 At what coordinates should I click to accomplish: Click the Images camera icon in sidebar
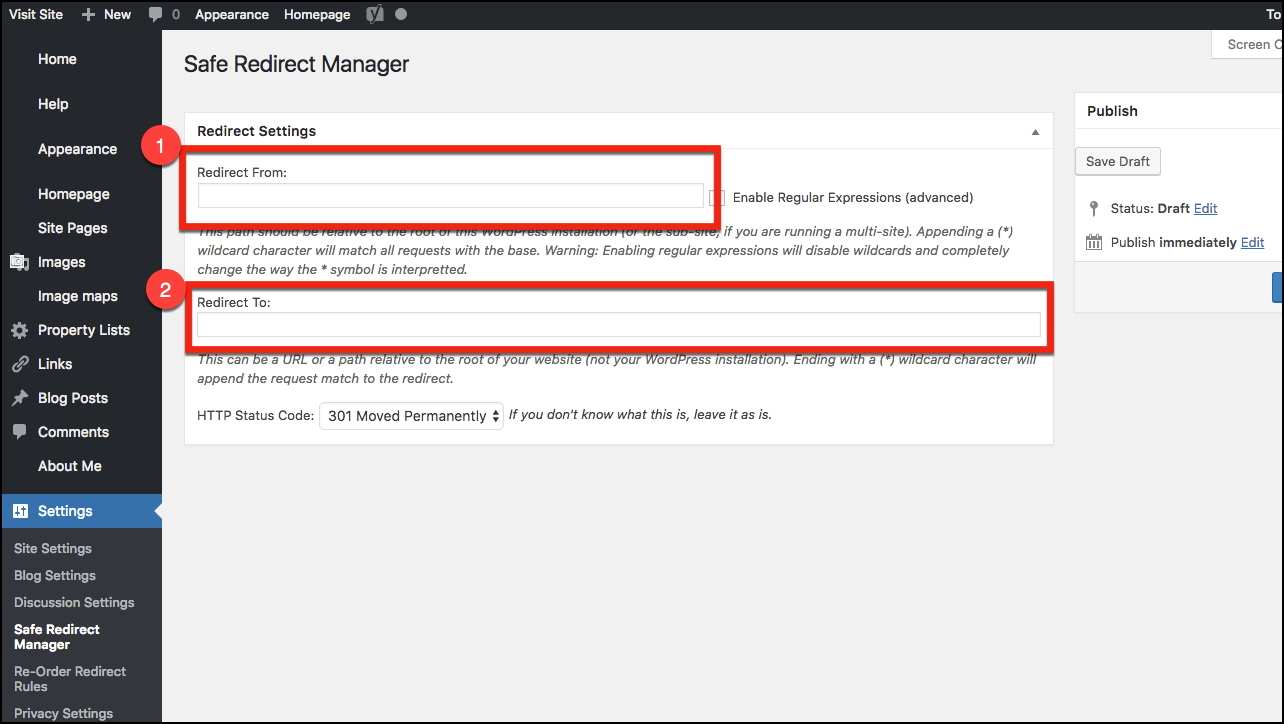[x=19, y=262]
